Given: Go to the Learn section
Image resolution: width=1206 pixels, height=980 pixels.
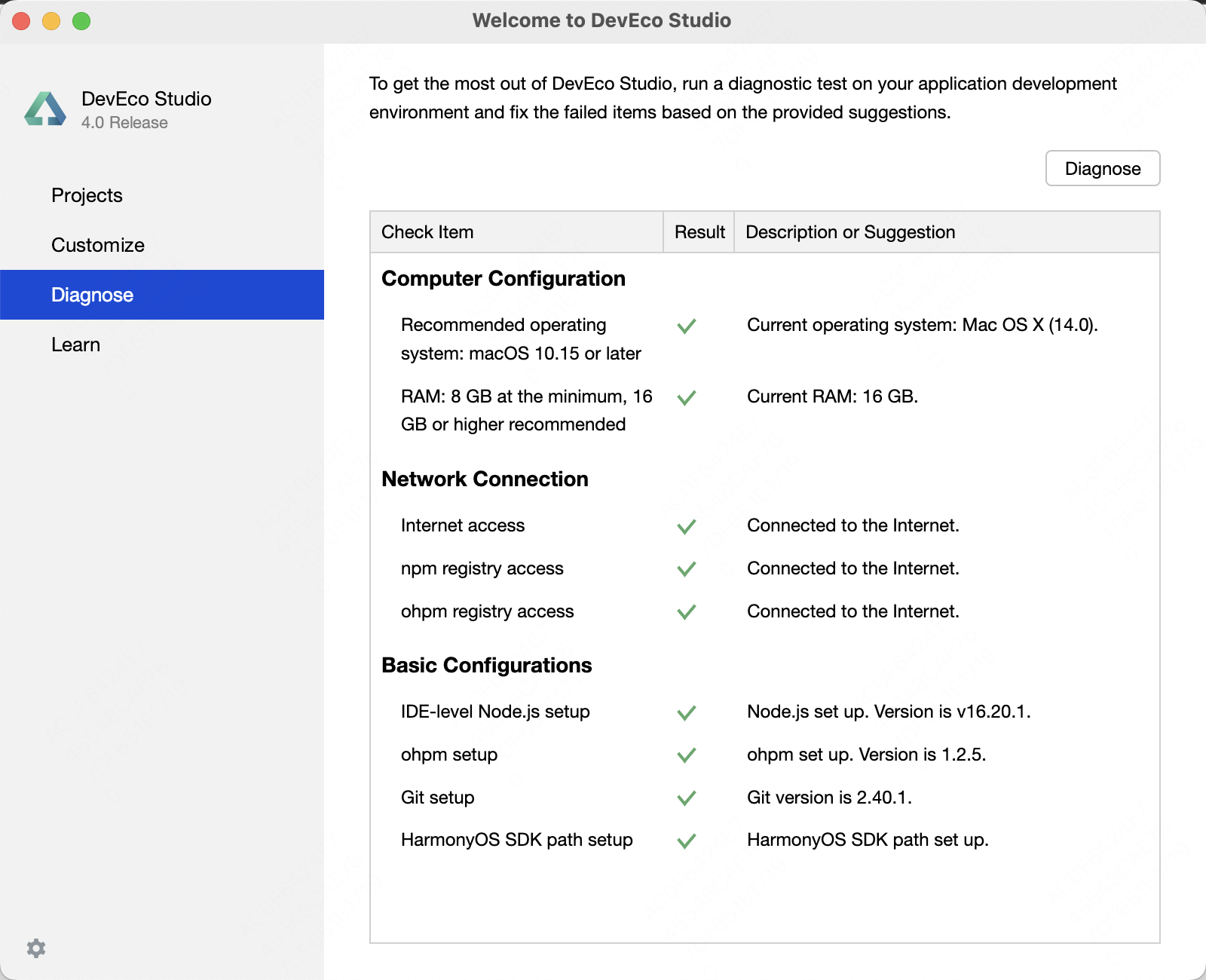Looking at the screenshot, I should (x=162, y=345).
